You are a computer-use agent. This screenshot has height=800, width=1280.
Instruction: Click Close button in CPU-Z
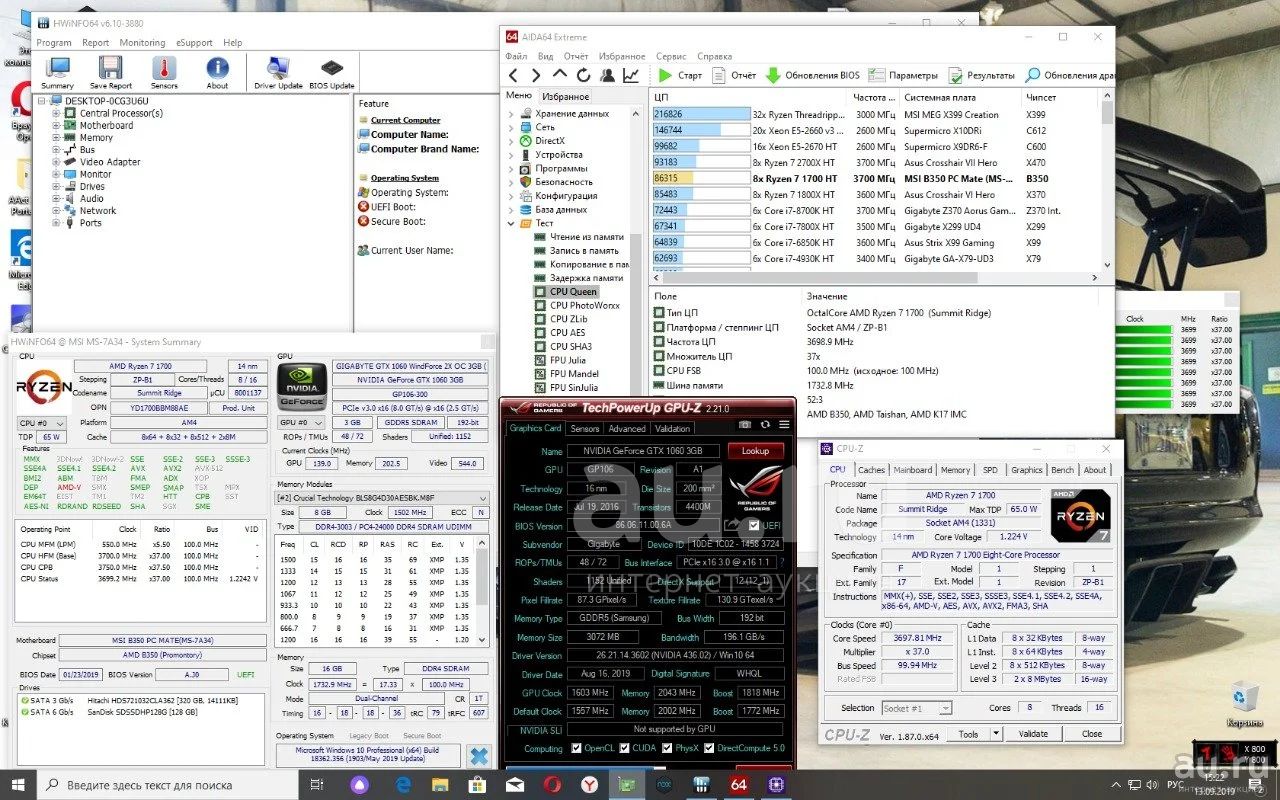[x=1091, y=734]
